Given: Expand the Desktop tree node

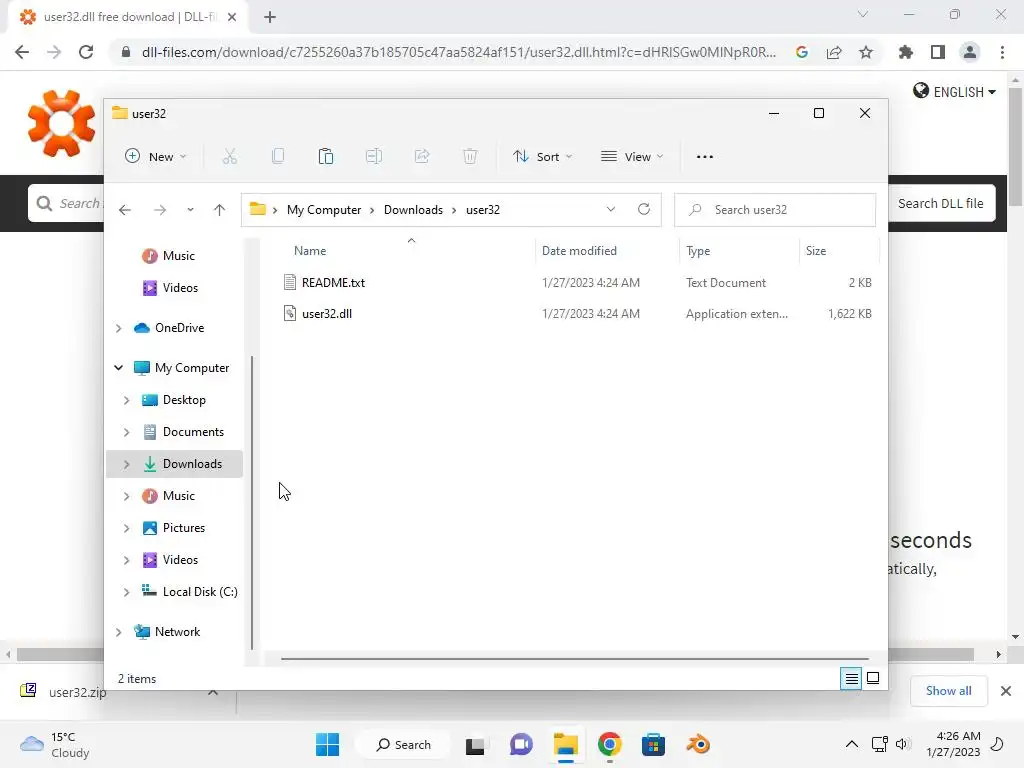Looking at the screenshot, I should [x=127, y=400].
